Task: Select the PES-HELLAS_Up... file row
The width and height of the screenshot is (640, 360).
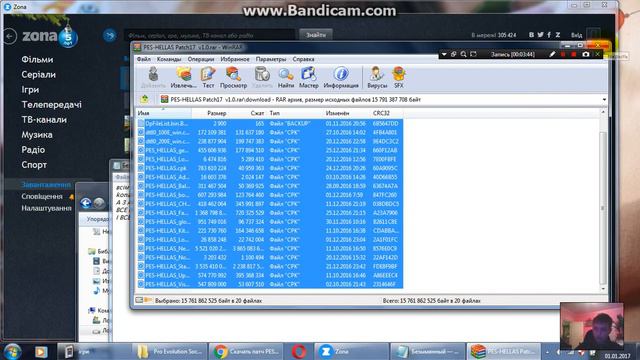Action: (x=270, y=275)
